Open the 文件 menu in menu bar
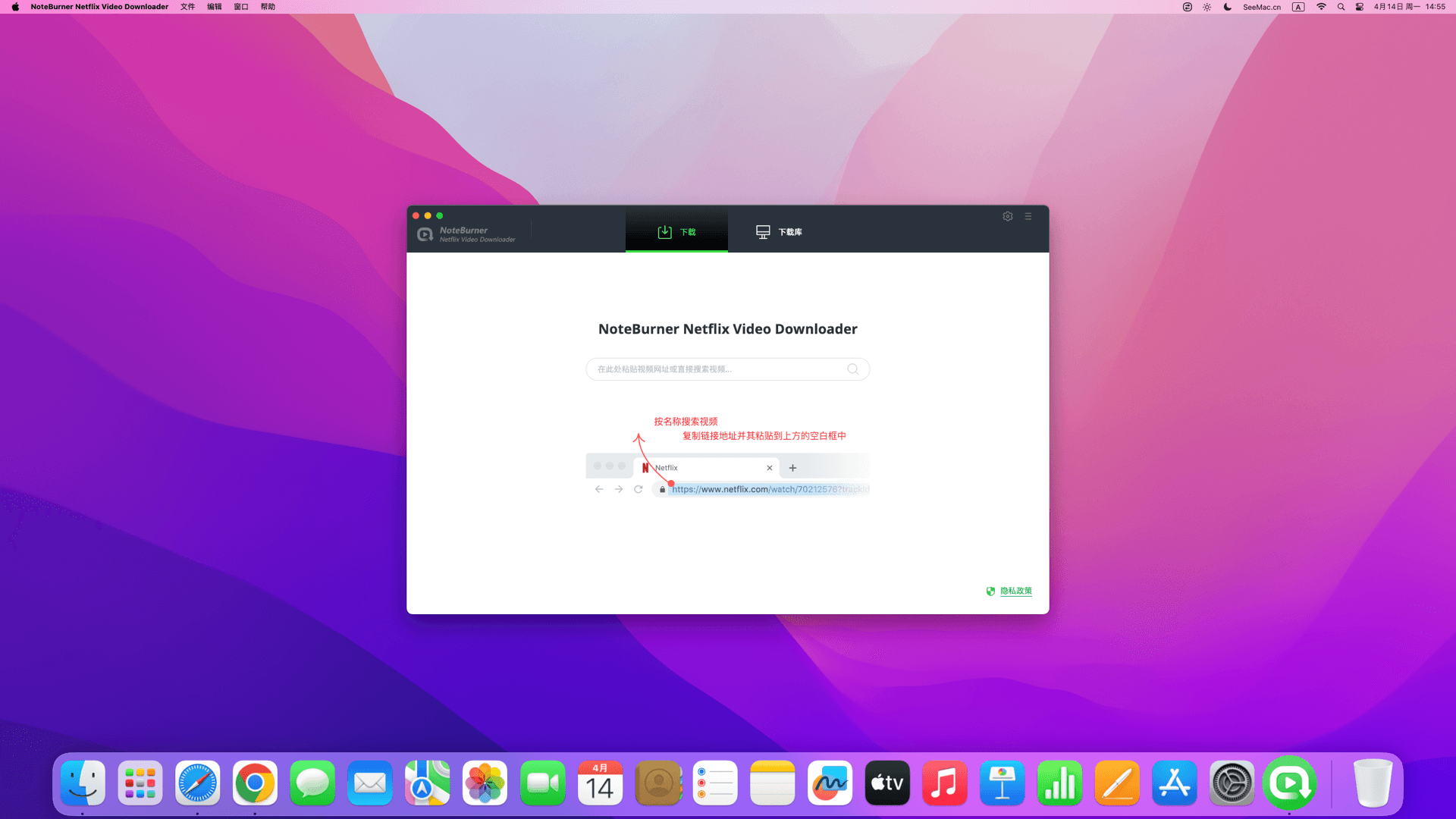1456x819 pixels. click(187, 7)
